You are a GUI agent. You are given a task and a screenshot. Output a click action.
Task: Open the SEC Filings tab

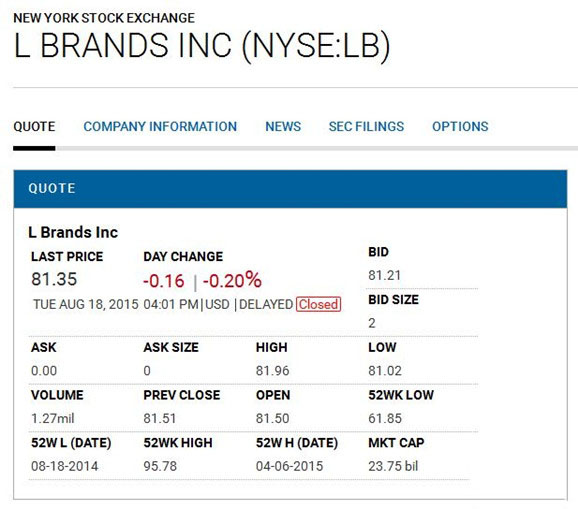366,126
